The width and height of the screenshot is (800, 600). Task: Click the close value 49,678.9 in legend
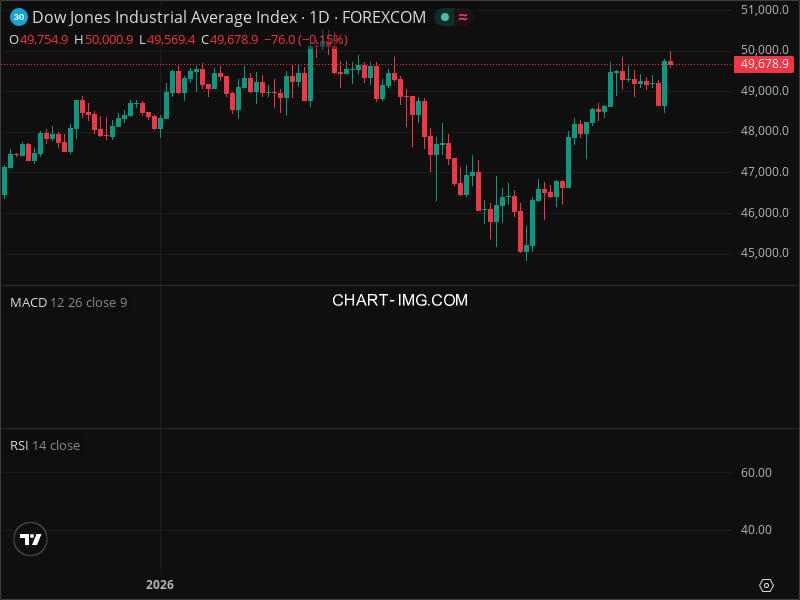pyautogui.click(x=234, y=40)
